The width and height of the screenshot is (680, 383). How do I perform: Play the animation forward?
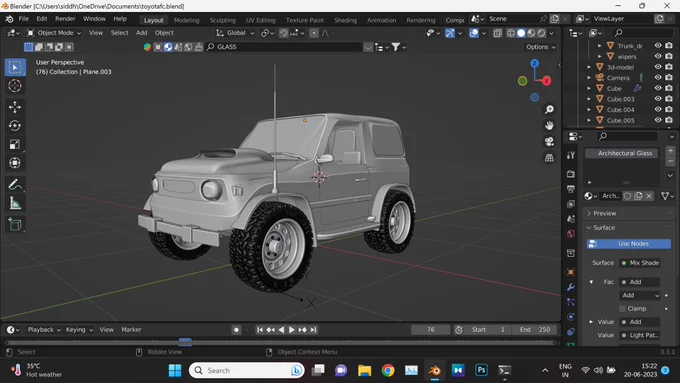tap(291, 330)
